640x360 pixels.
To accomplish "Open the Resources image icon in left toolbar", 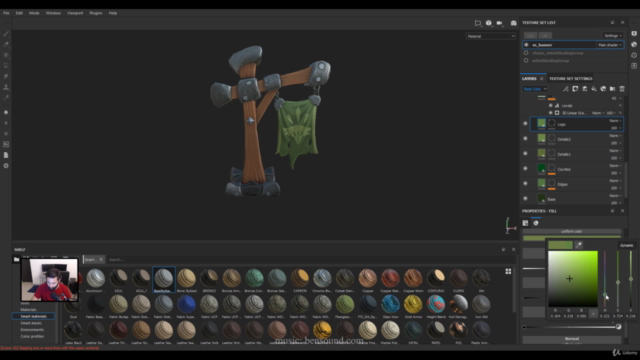I will pos(6,144).
